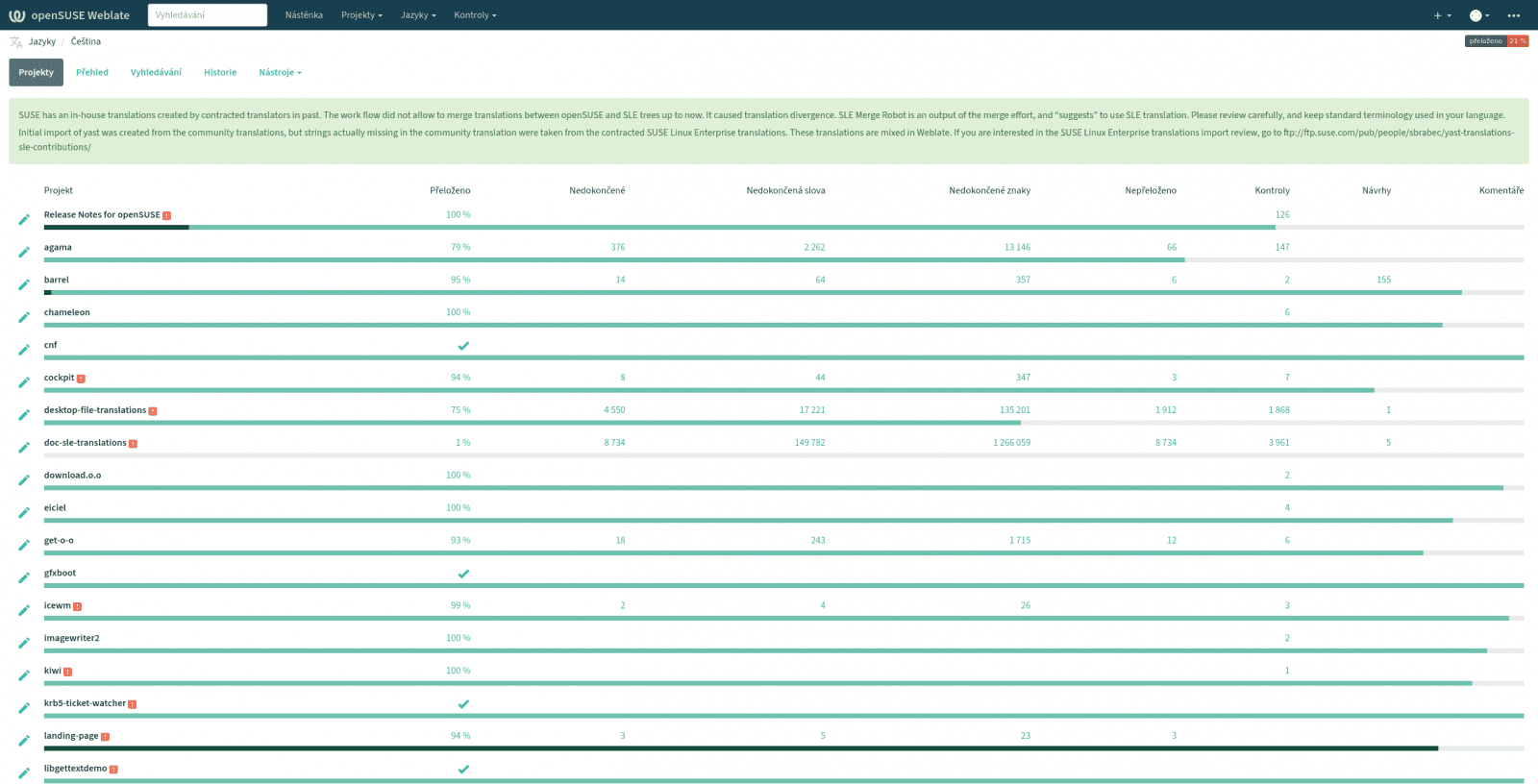Open Nástěnka in the top navigation
The width and height of the screenshot is (1538, 784).
click(x=304, y=15)
